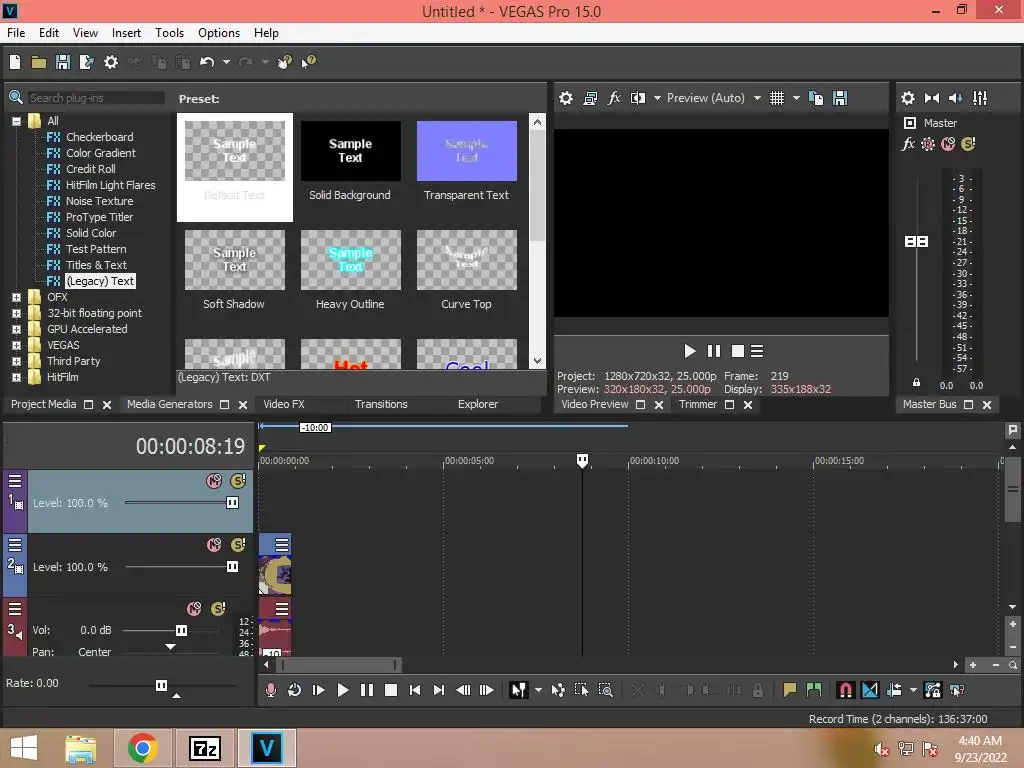Go to start of project
This screenshot has width=1024, height=768.
click(x=415, y=690)
